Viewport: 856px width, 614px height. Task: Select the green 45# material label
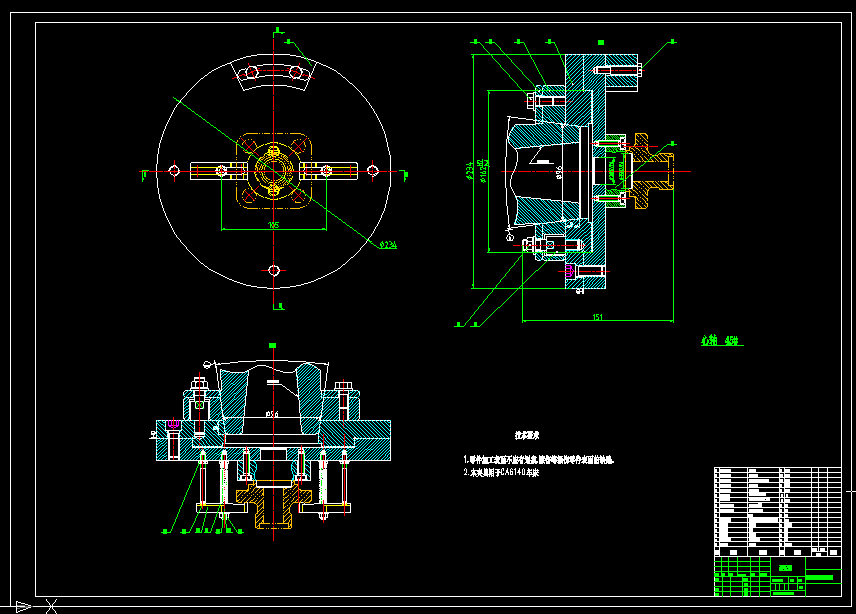[x=722, y=341]
